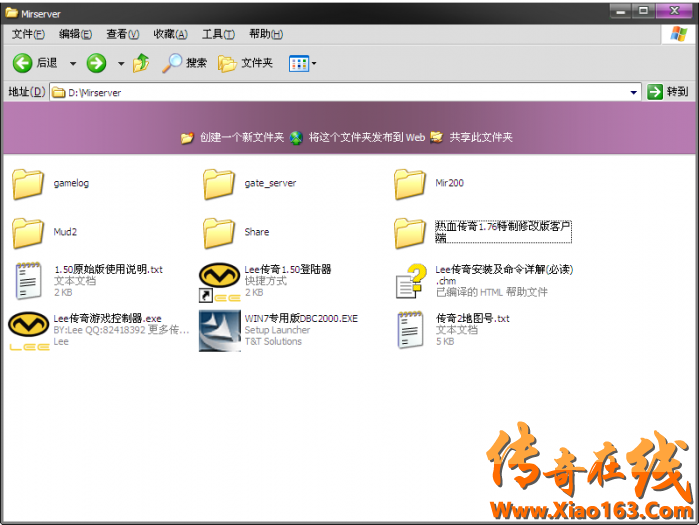Select the Mud2 folder icon
Screen dimensions: 699x525
point(28,233)
